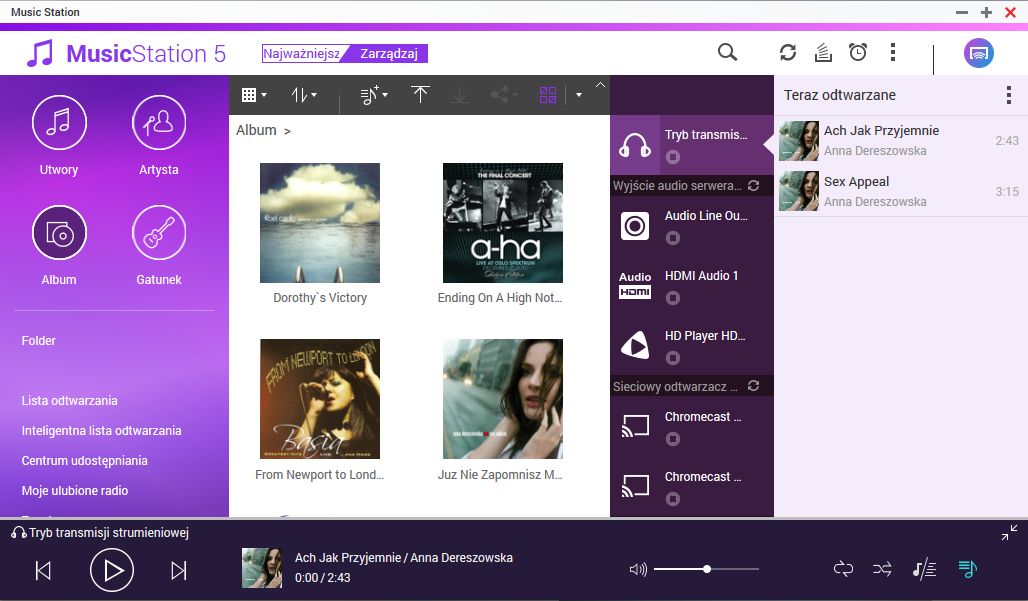1028x601 pixels.
Task: Open the add to playlist dropdown
Action: [374, 95]
